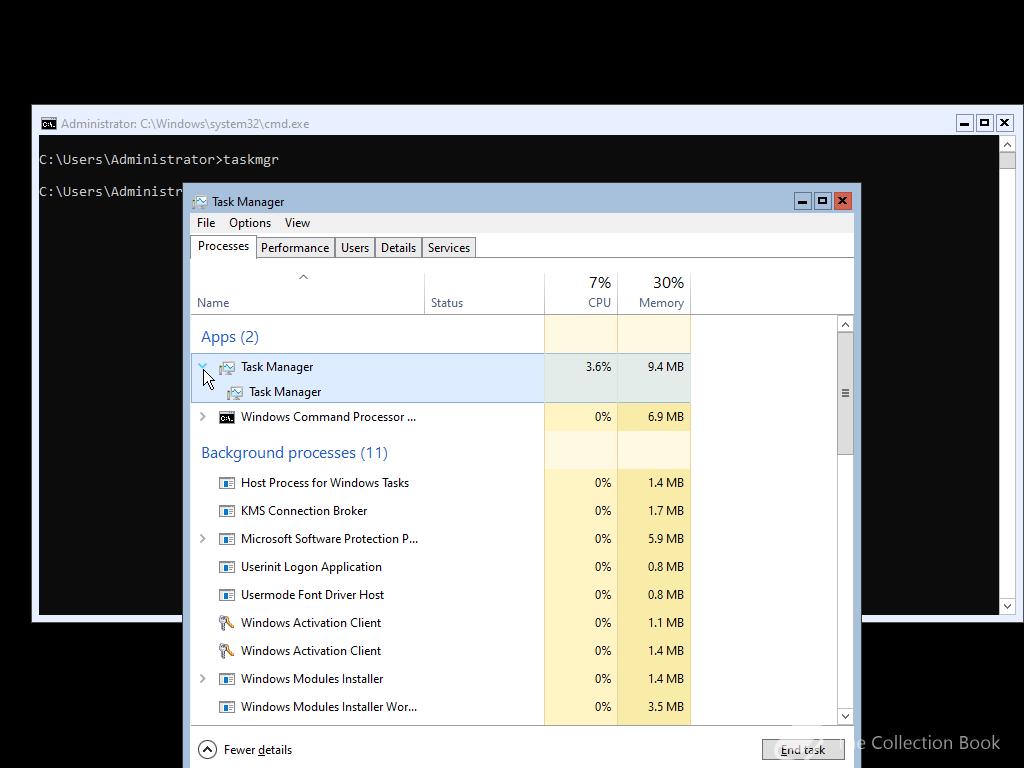
Task: Minimize the Task Manager window
Action: tap(802, 201)
